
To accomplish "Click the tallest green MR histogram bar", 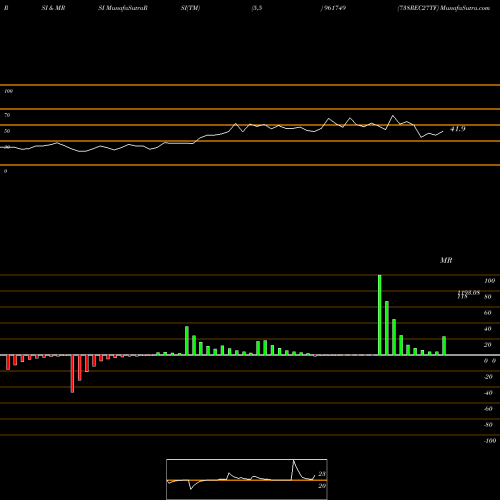I will (380, 315).
